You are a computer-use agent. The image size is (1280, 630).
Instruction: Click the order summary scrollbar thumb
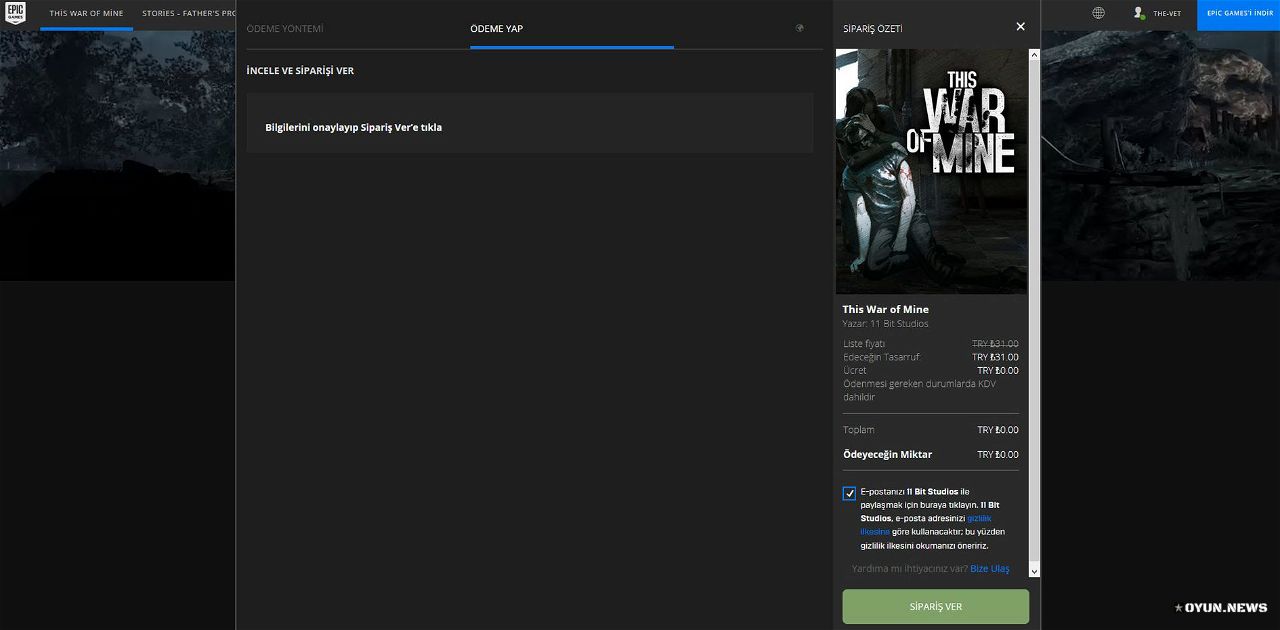click(x=1035, y=312)
